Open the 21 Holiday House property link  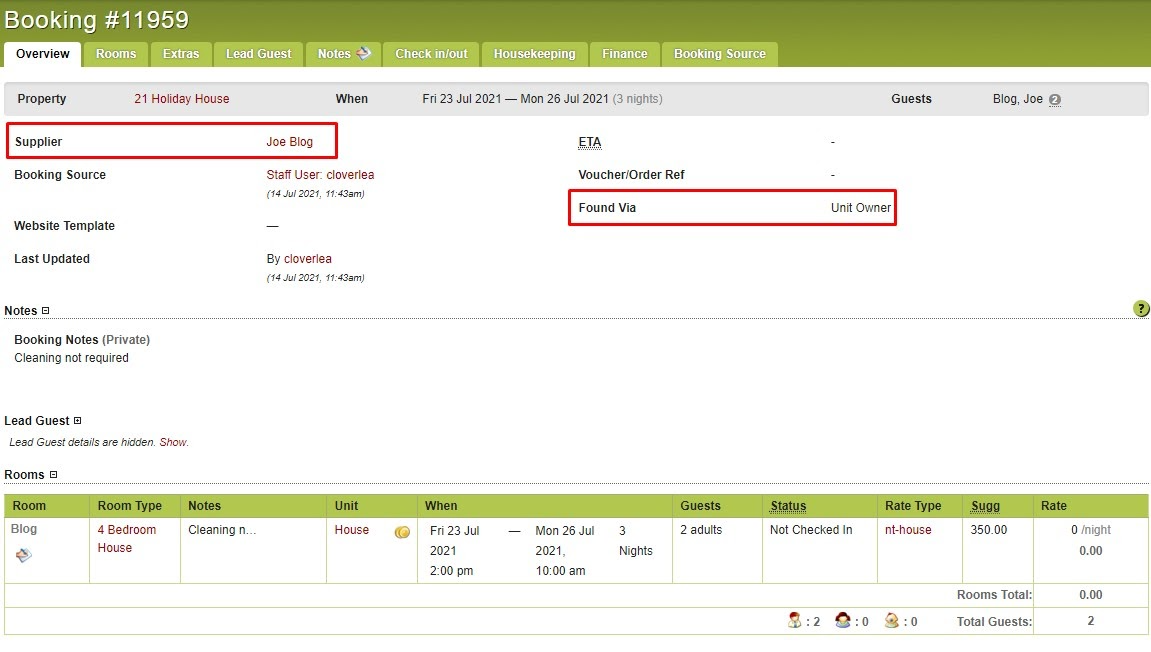click(x=181, y=98)
